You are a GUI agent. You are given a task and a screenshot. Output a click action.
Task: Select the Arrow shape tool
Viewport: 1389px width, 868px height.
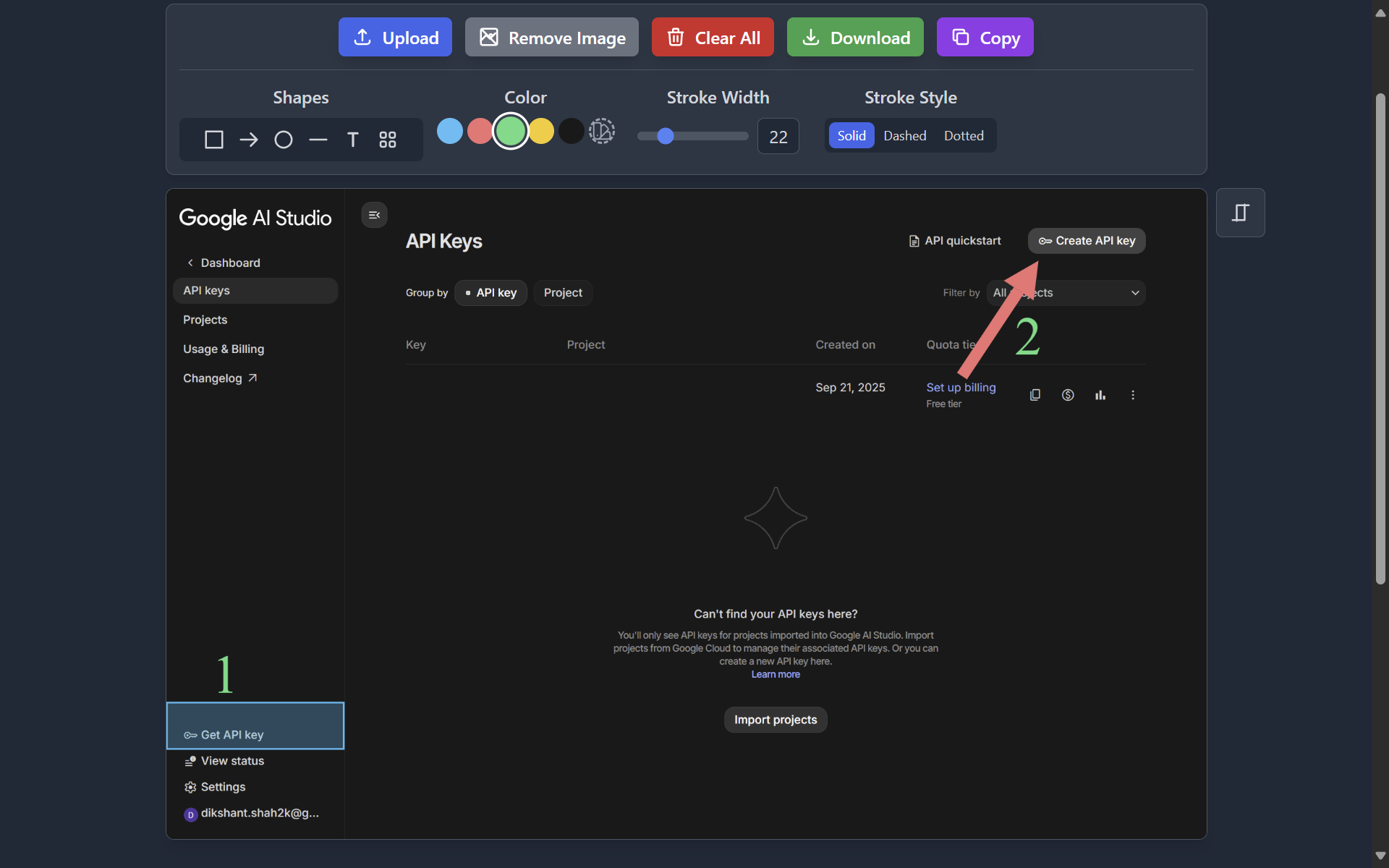click(248, 140)
